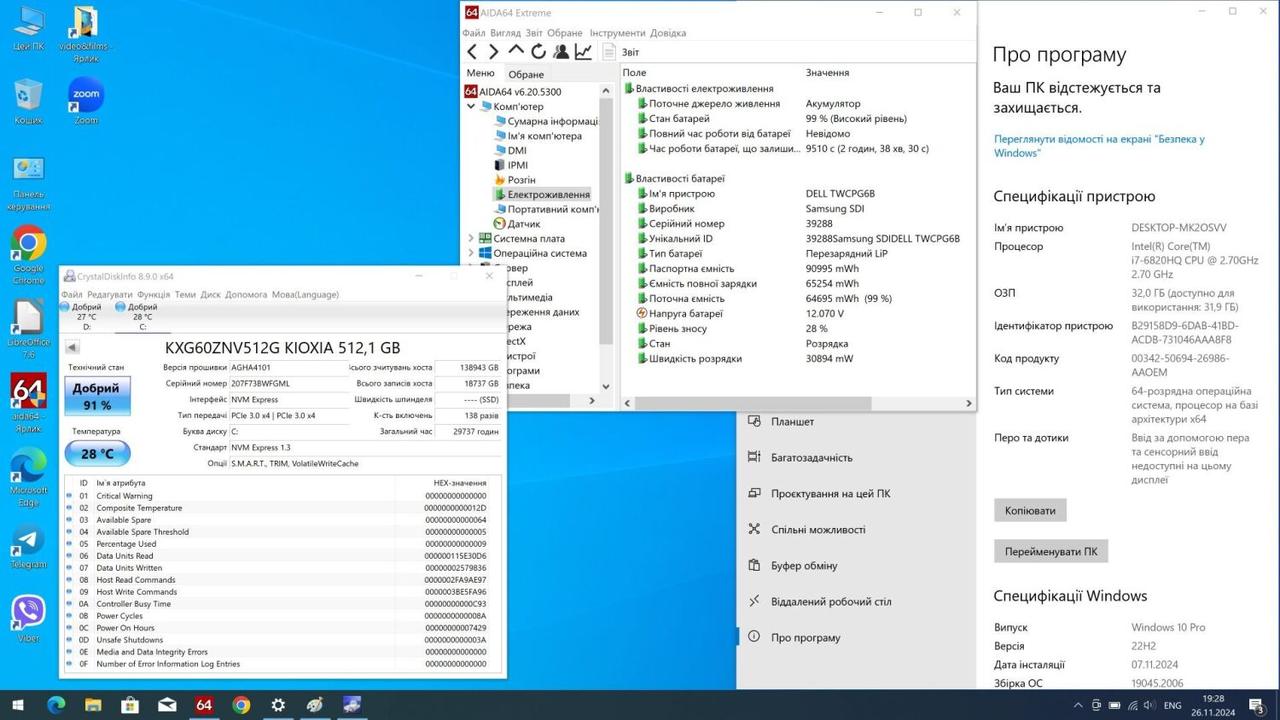Open Датчик sensor tree item
1280x720 pixels.
tap(517, 224)
